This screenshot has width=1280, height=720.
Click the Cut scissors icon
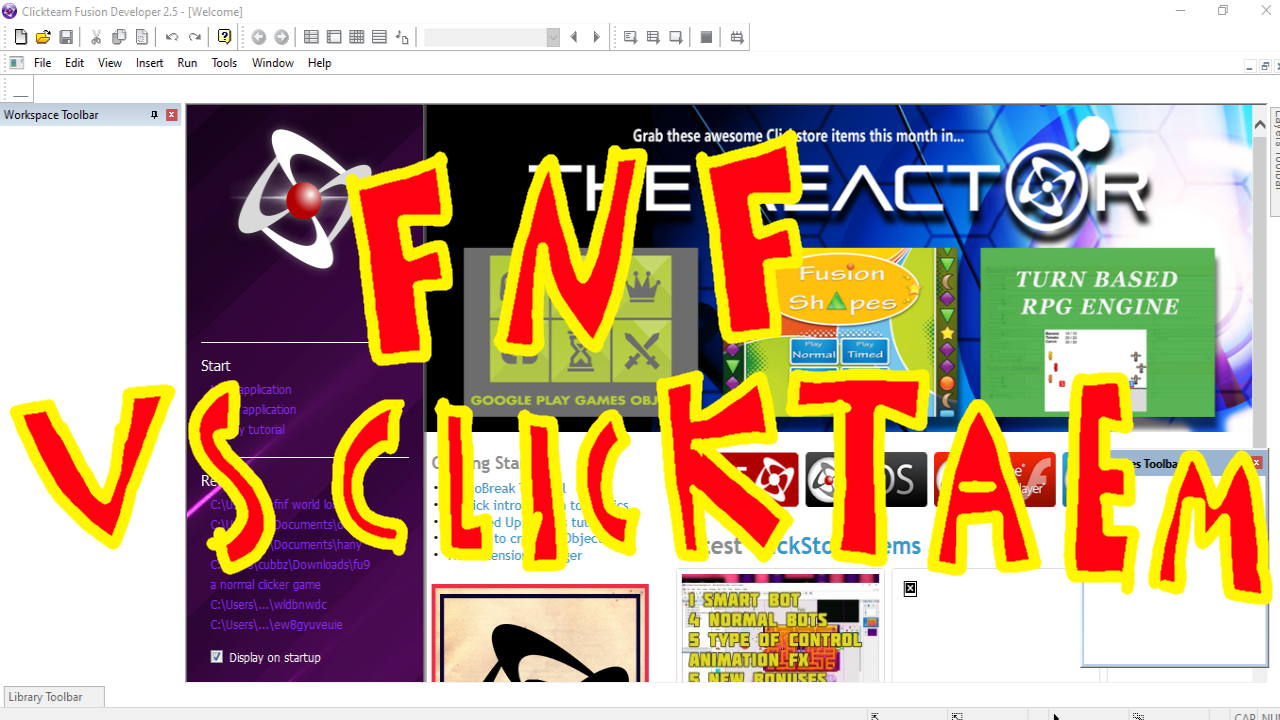point(96,37)
